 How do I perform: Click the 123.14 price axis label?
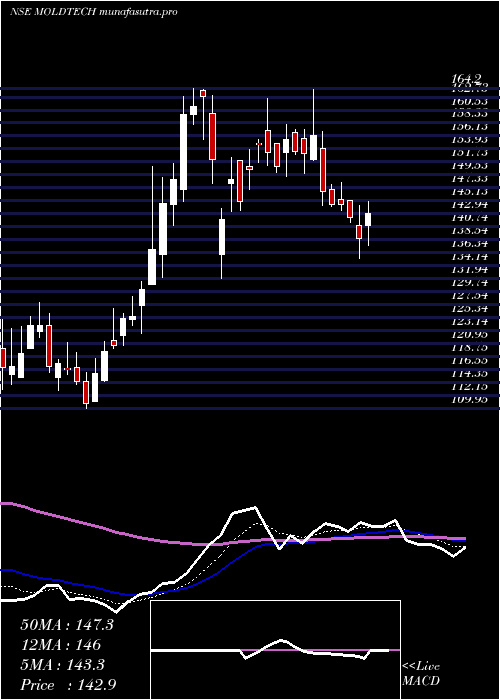click(x=469, y=322)
